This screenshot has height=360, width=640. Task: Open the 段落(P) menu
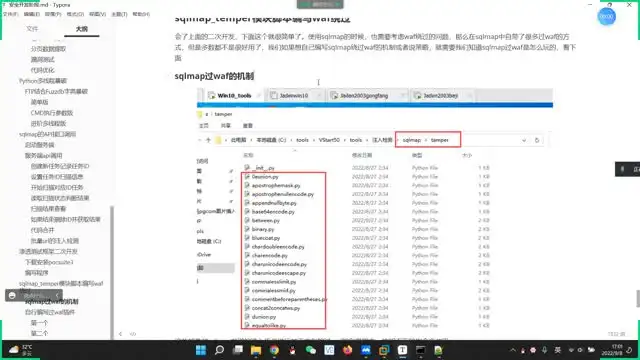(x=53, y=14)
